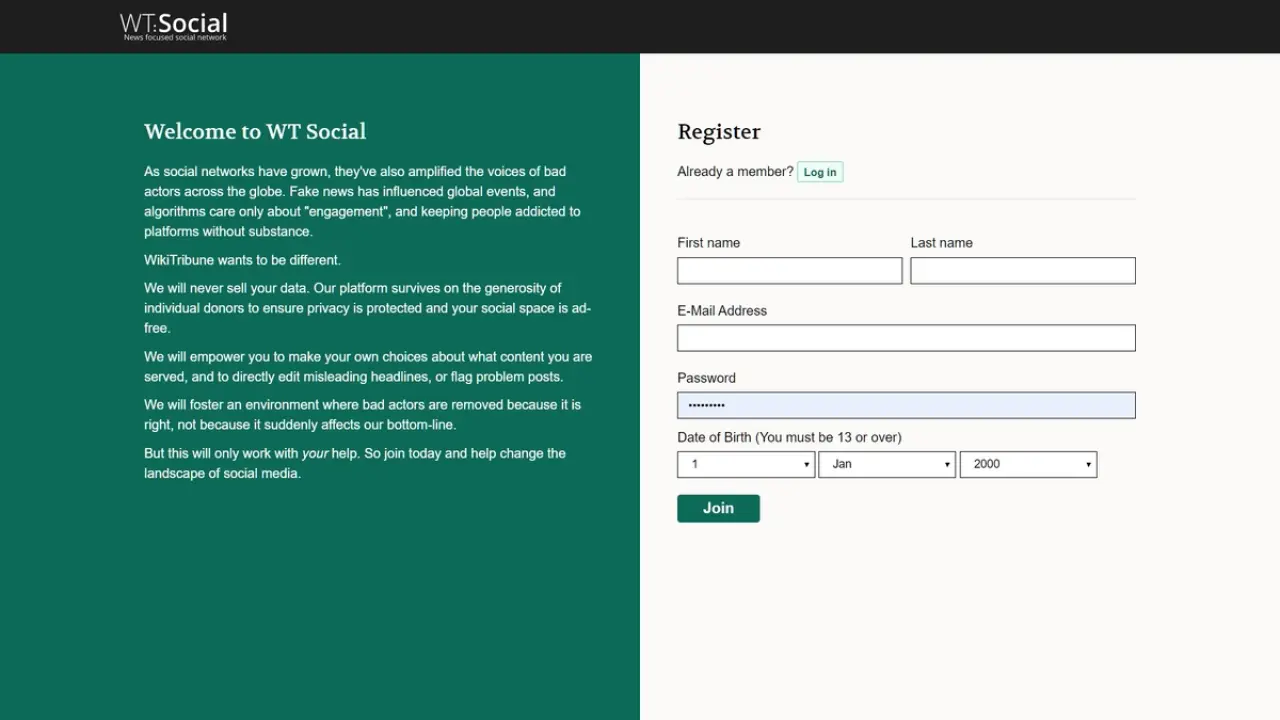Select the E-Mail Address input field
1280x720 pixels.
click(x=906, y=338)
